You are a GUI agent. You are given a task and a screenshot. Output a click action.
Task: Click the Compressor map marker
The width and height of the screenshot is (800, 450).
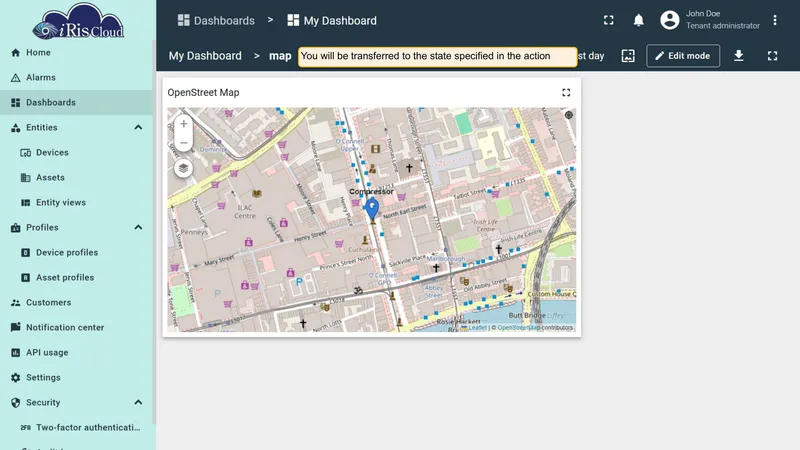coord(372,209)
